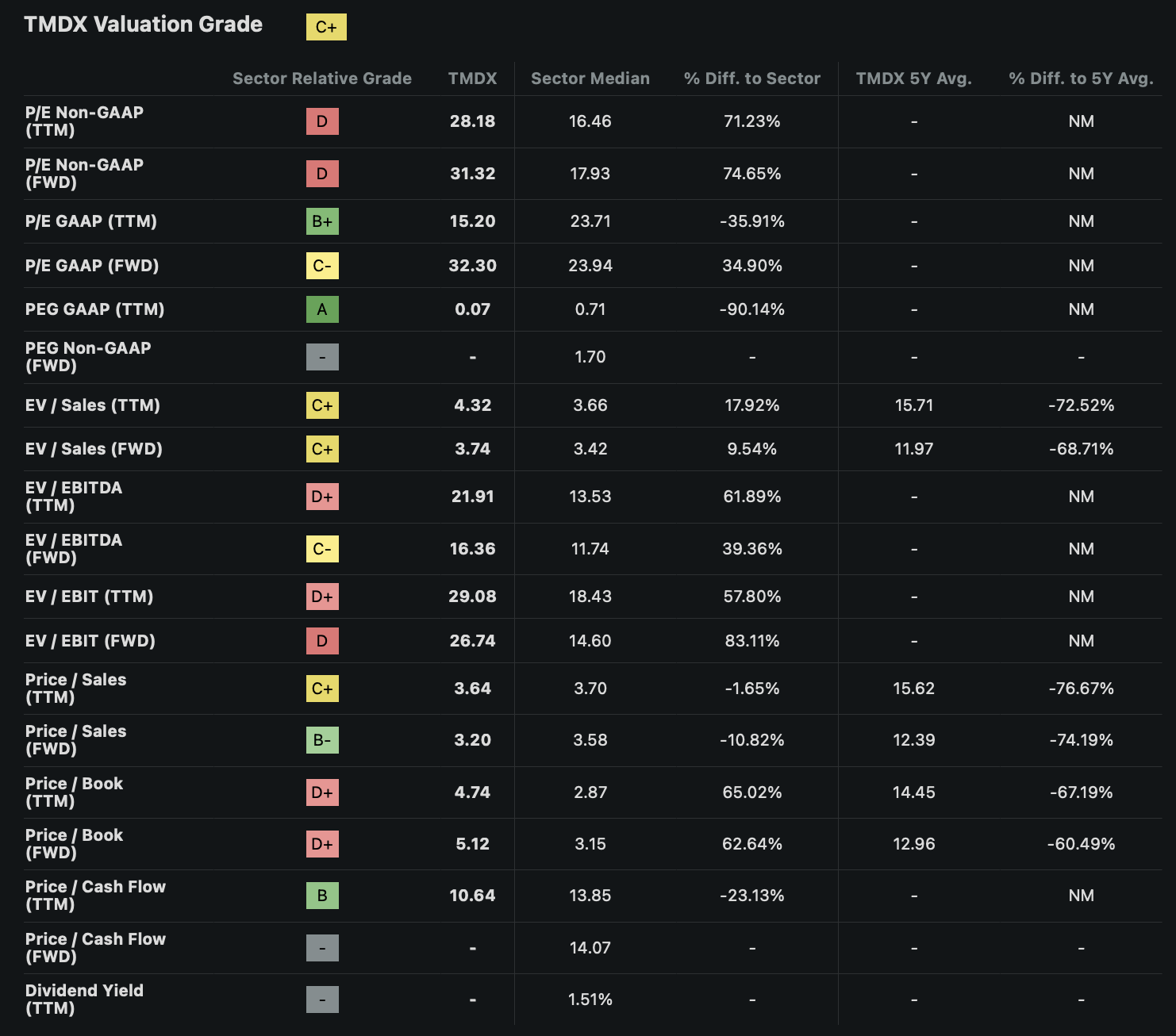Click the 5Y difference value -72.52%
This screenshot has width=1176, height=1036.
point(1082,405)
